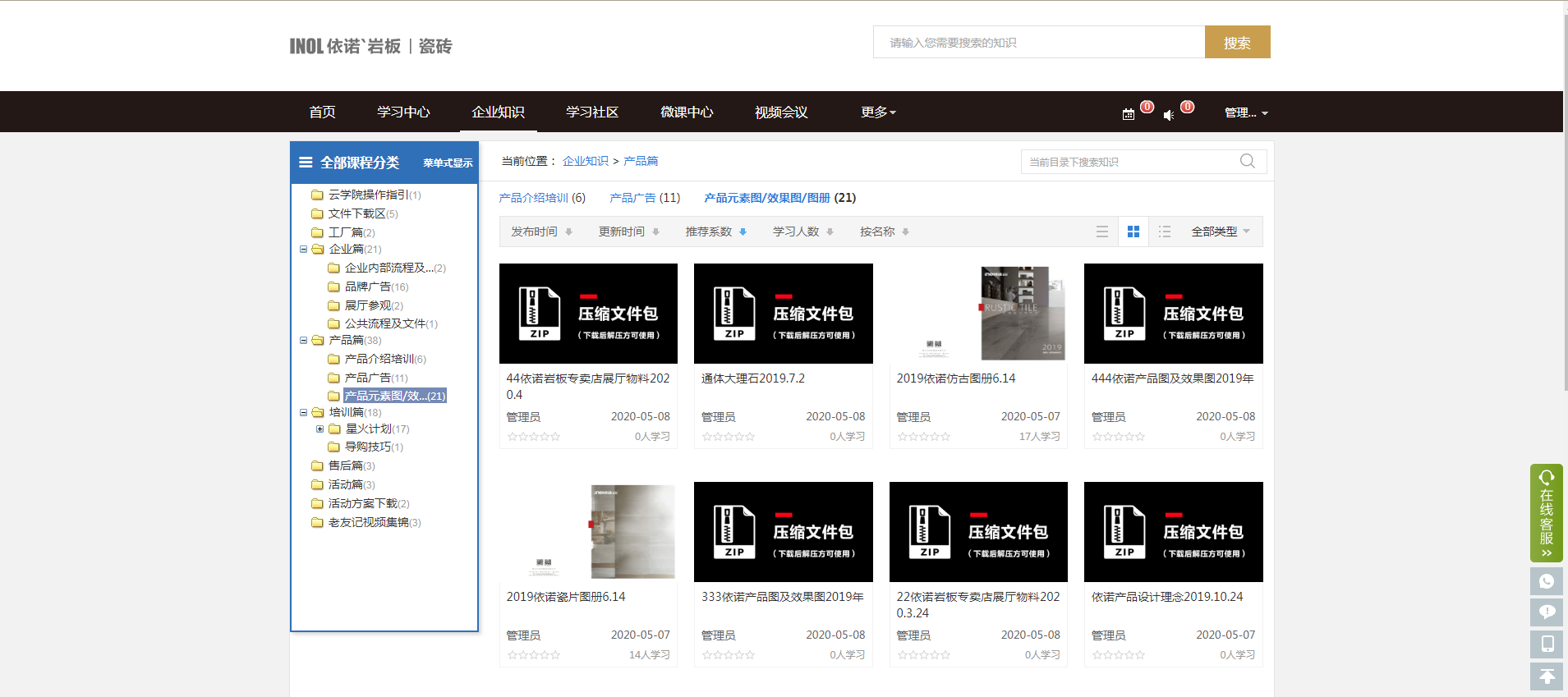1568x697 pixels.
Task: Open the 全部类型 dropdown filter
Action: click(x=1221, y=232)
